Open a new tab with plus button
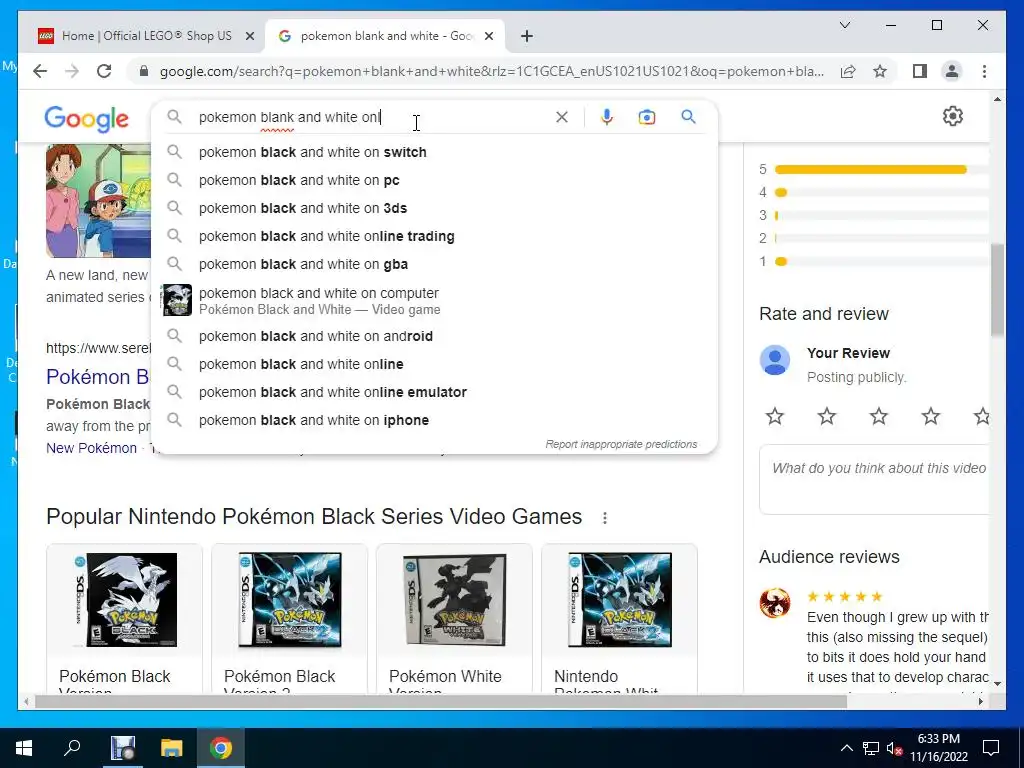 527,36
